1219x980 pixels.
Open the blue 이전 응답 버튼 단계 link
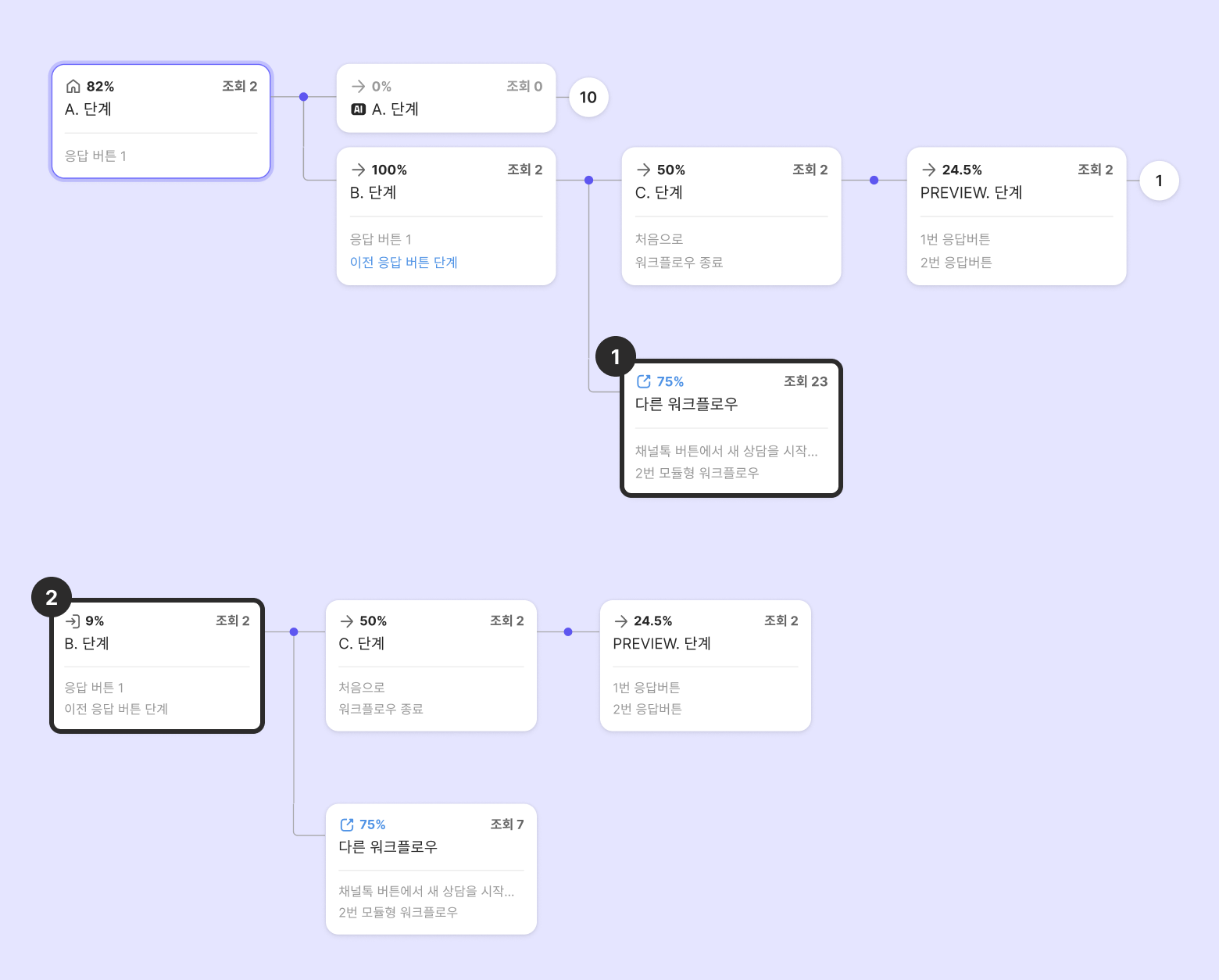[403, 263]
